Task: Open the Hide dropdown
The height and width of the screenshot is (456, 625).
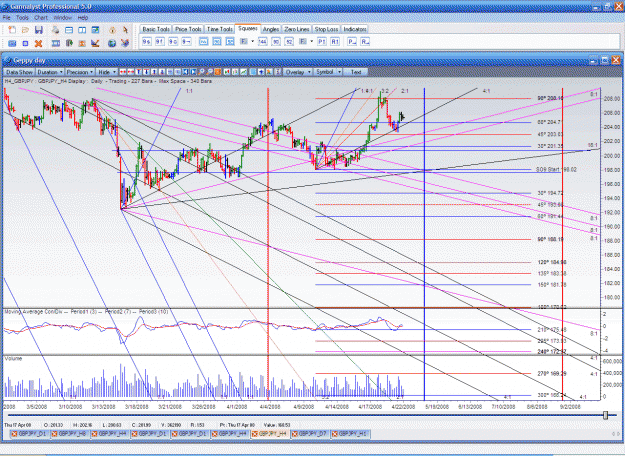Action: [107, 72]
